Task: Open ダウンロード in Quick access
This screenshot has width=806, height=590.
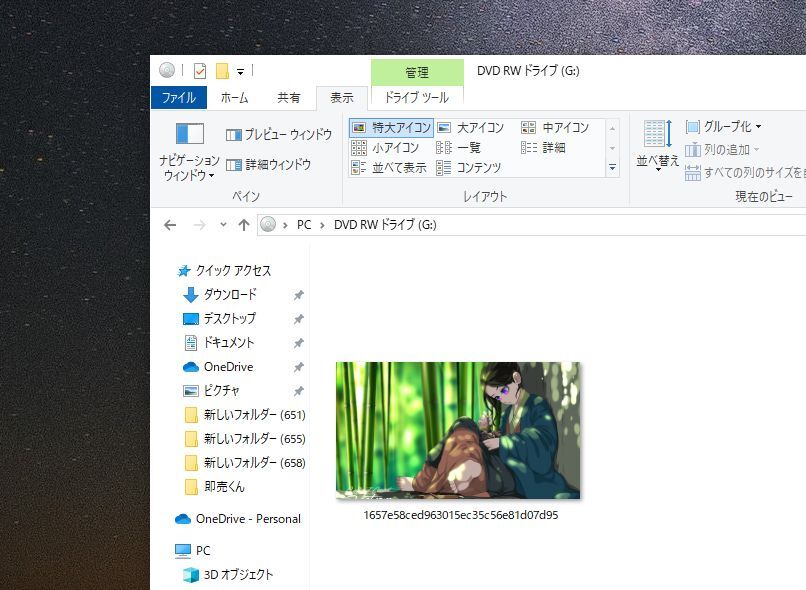Action: pos(219,294)
